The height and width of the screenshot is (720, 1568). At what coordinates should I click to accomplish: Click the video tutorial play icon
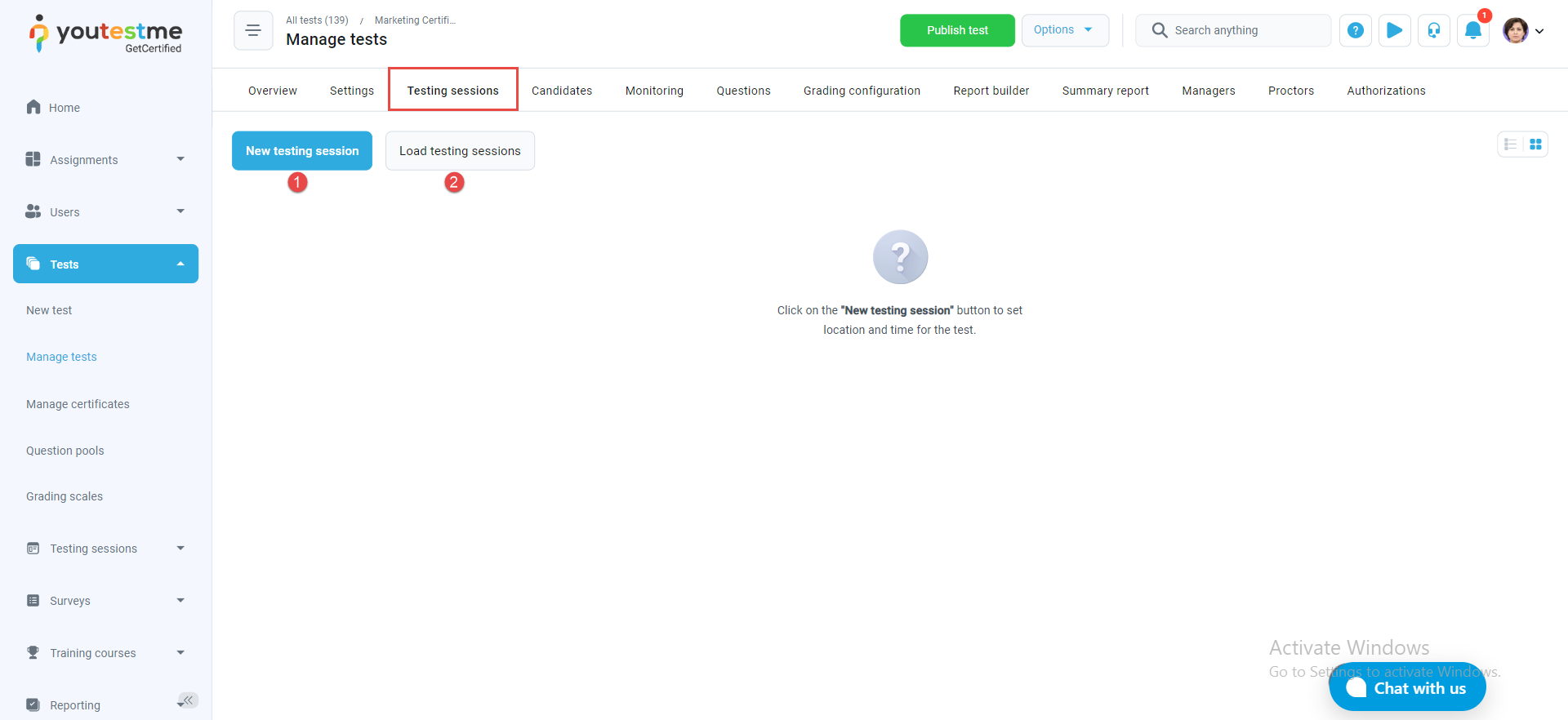[x=1394, y=30]
